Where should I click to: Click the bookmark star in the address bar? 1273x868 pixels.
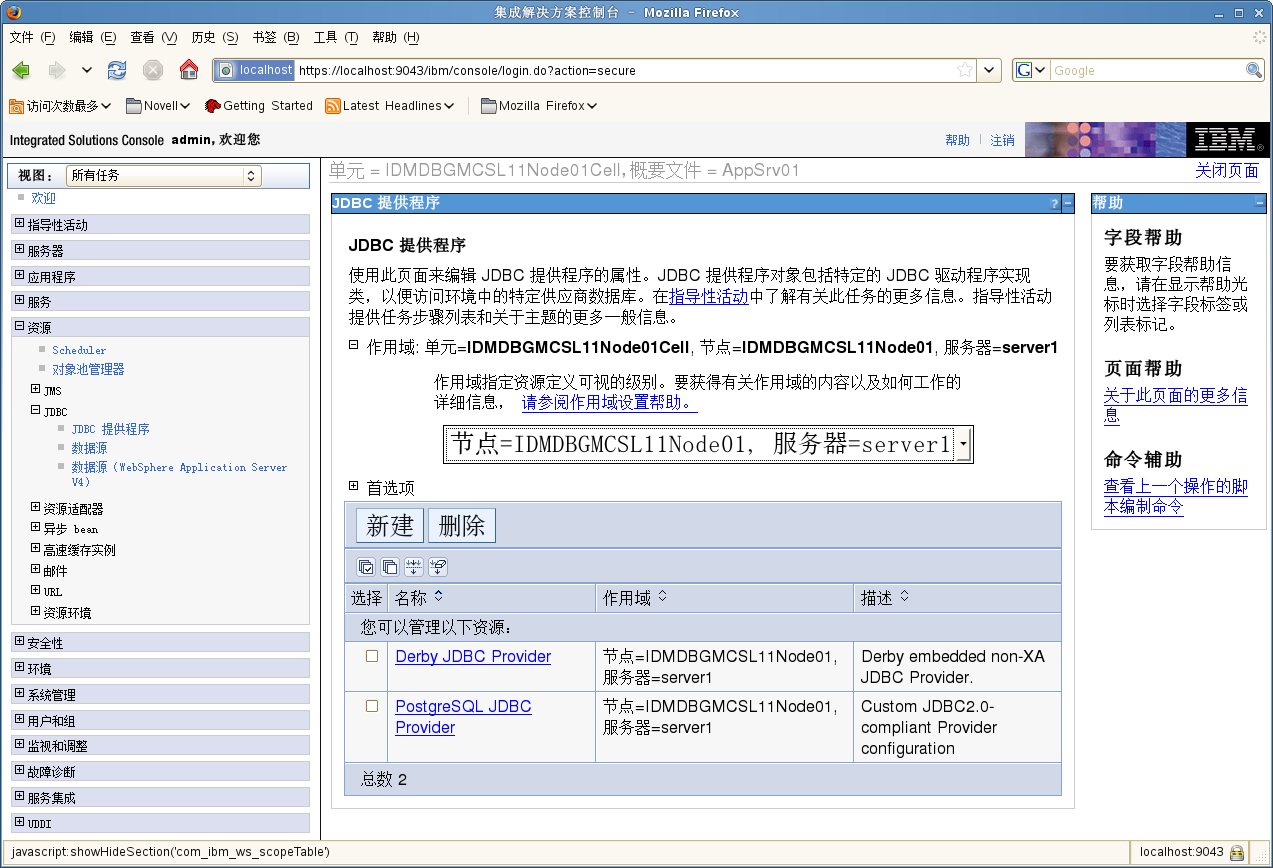[x=965, y=70]
